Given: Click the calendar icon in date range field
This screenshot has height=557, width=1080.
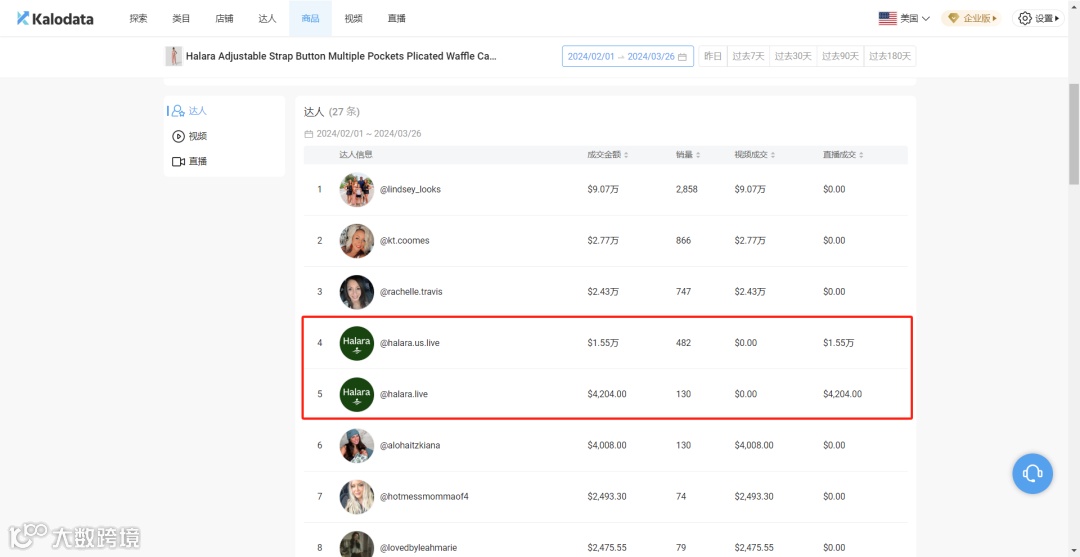Looking at the screenshot, I should (683, 57).
